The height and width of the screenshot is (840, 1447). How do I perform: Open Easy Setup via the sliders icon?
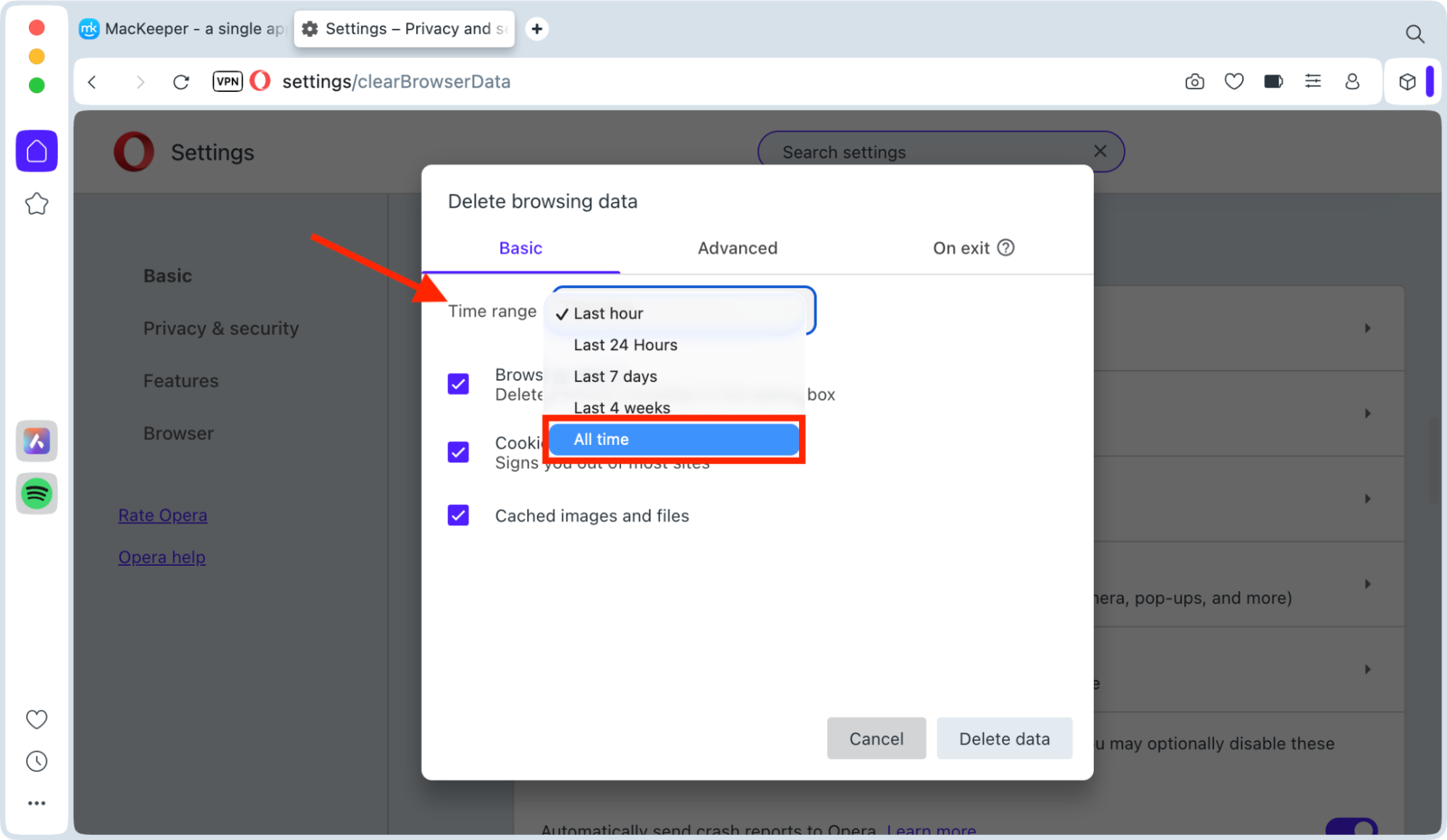[1312, 81]
